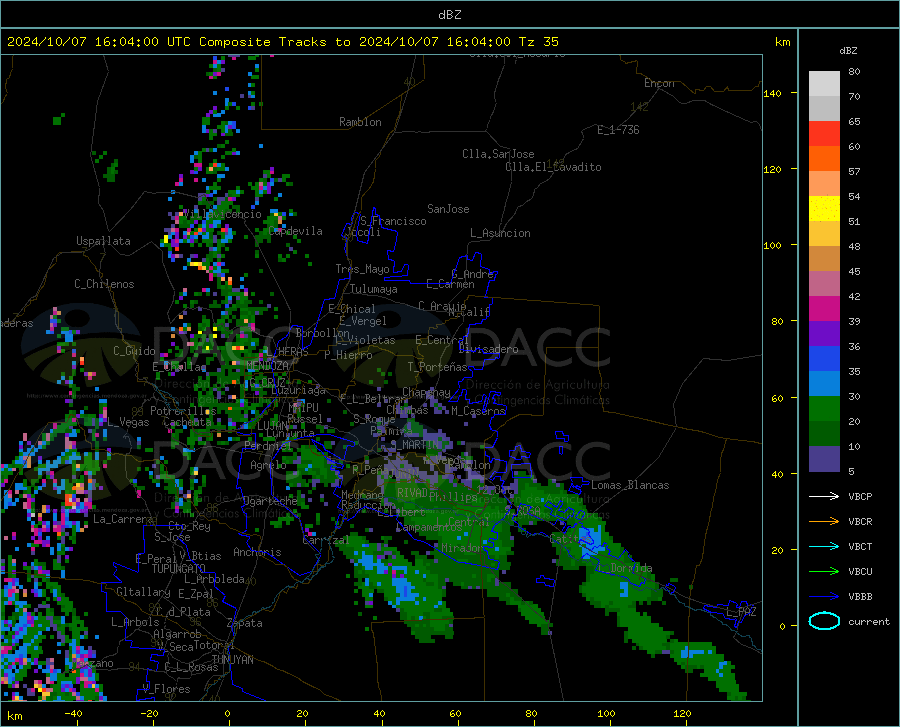Click the white VBCP arrow legend icon
Screen dimensions: 900x727
tap(824, 496)
